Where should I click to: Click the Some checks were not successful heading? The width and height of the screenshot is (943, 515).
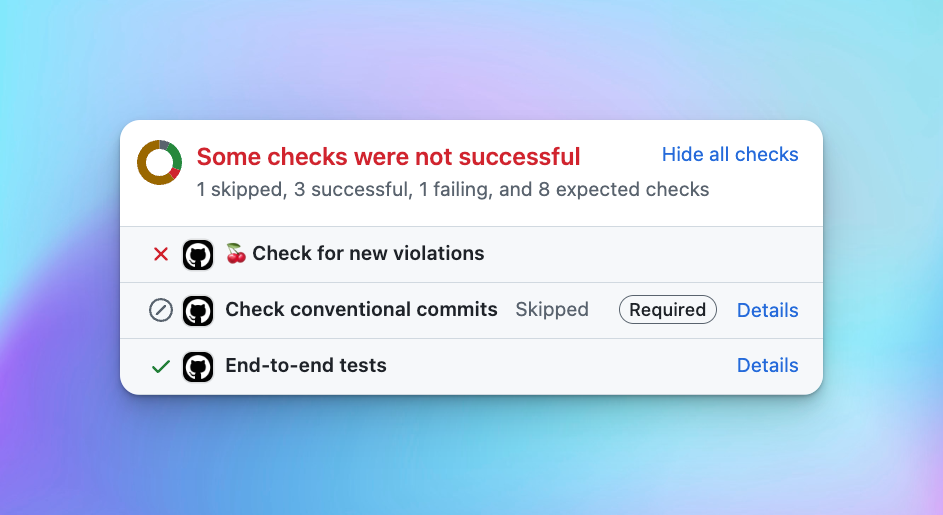388,157
